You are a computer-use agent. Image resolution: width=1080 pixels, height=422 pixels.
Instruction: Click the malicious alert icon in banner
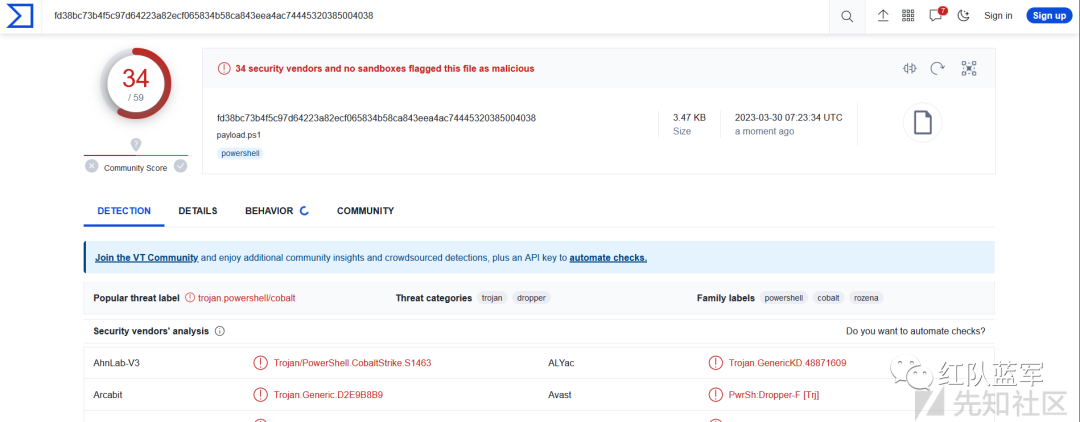224,68
